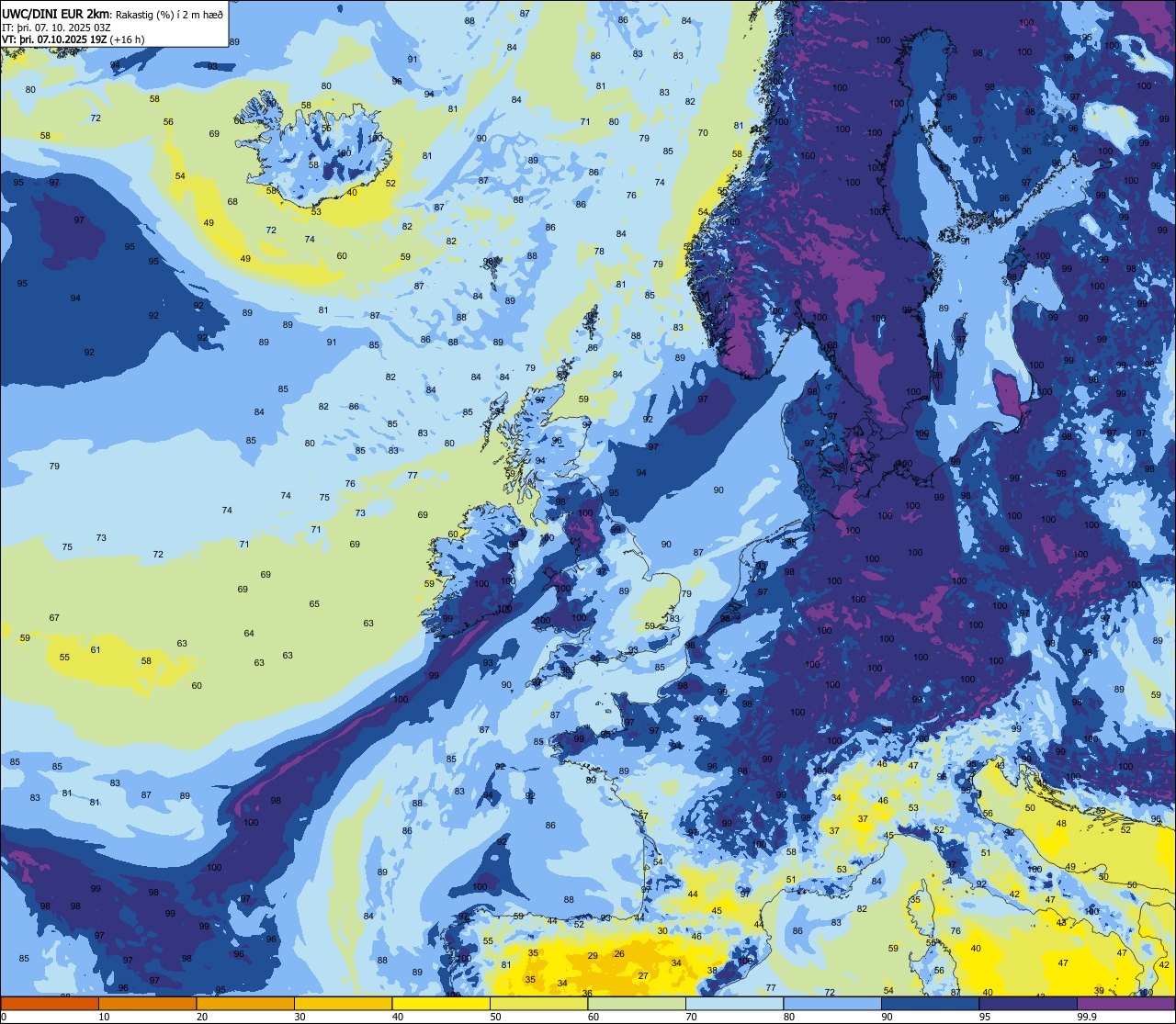The width and height of the screenshot is (1176, 1024).
Task: Click the legend tick label 30
Action: [x=300, y=1017]
